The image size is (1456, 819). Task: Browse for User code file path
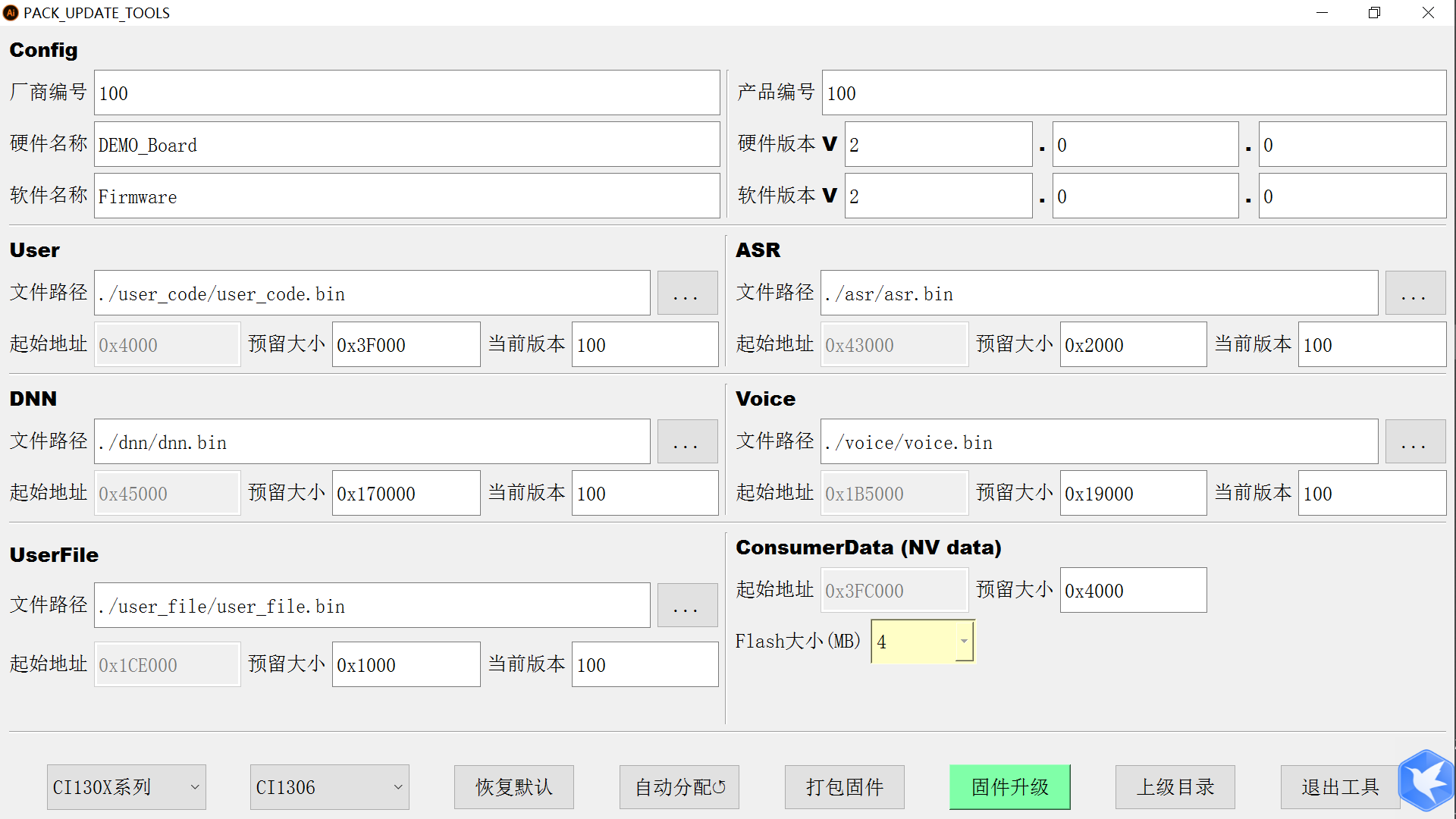[x=686, y=293]
